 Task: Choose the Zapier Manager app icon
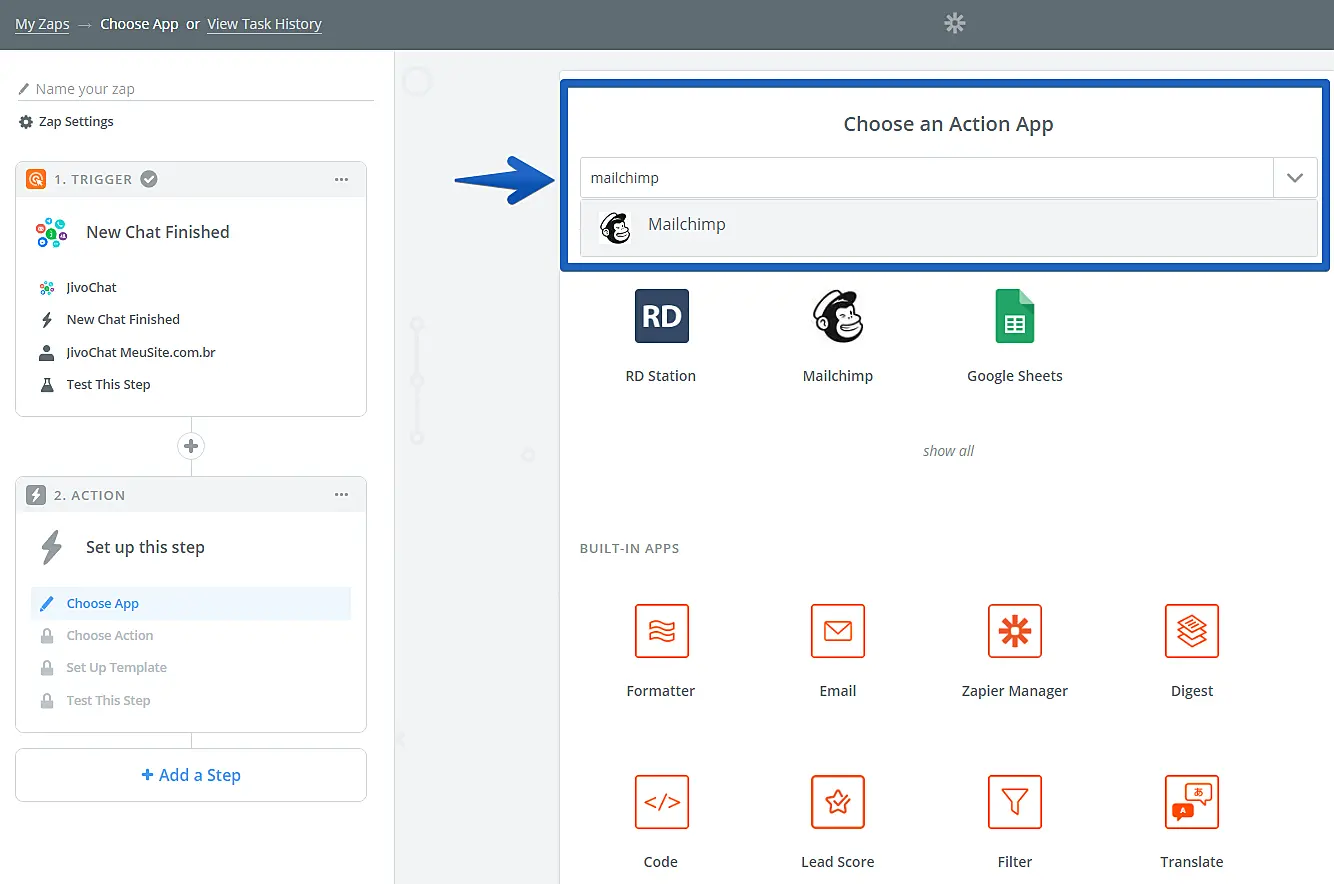tap(1014, 631)
